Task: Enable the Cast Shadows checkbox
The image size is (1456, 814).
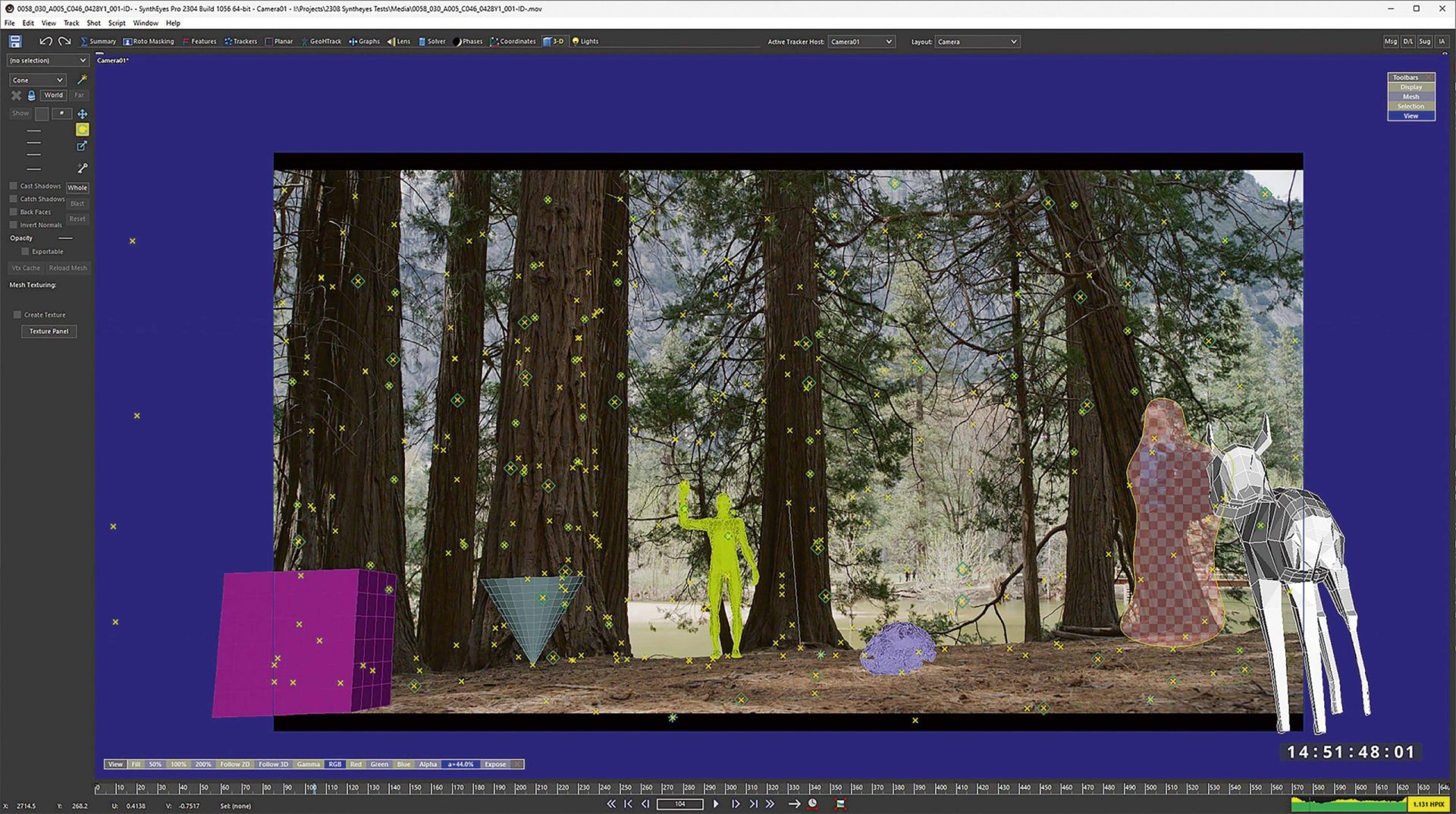Action: click(x=14, y=185)
